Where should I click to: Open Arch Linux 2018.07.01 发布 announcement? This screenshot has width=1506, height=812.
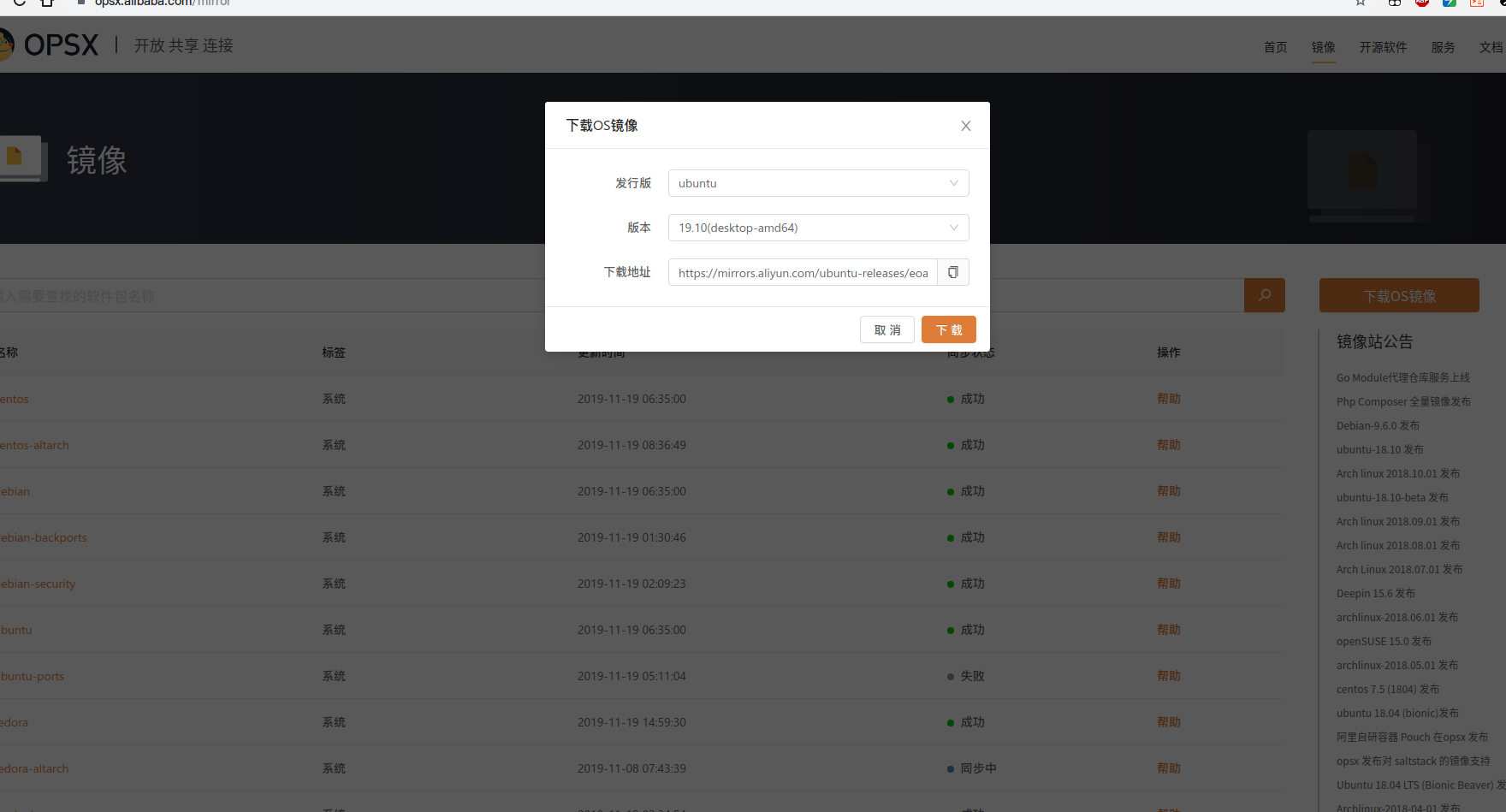[1400, 569]
